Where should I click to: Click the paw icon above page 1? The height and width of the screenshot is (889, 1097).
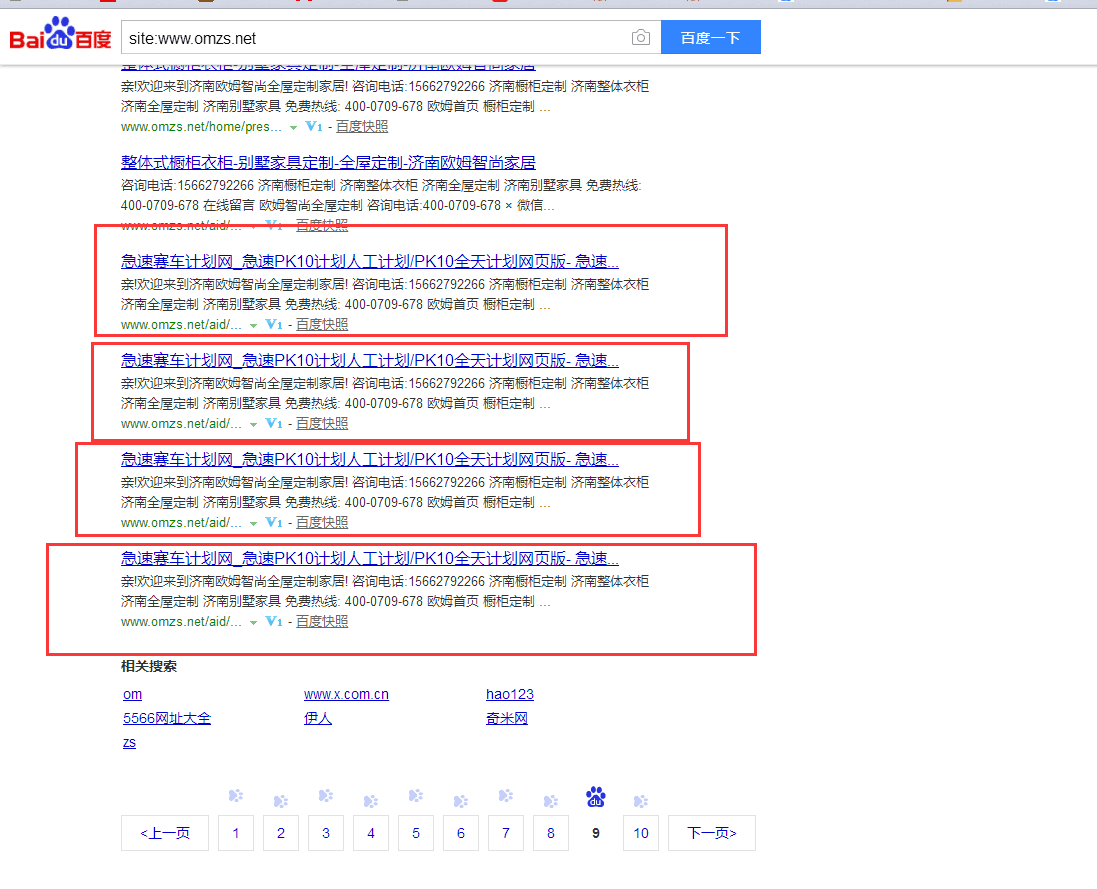pyautogui.click(x=236, y=796)
